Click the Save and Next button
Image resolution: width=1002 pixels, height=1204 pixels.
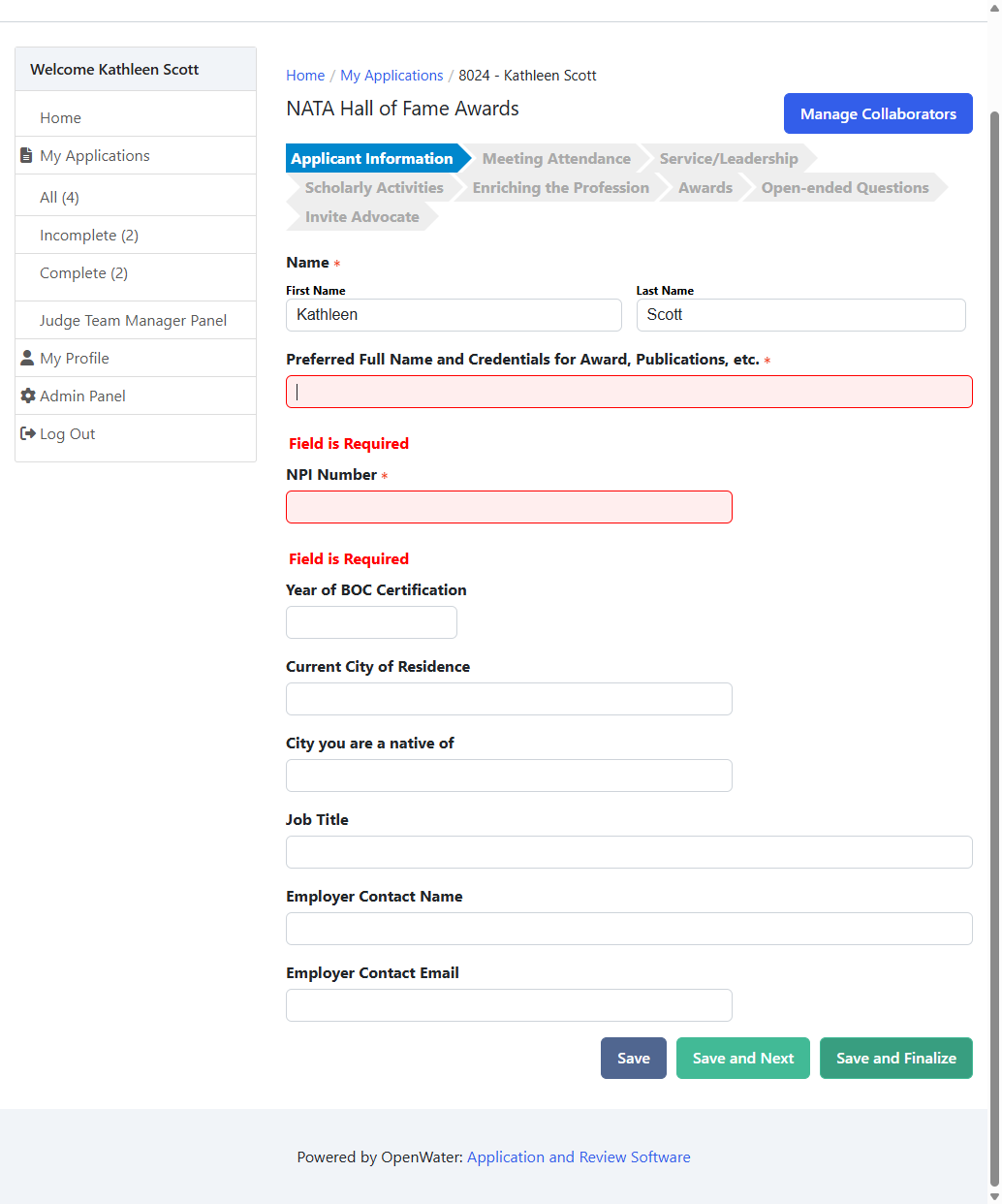click(743, 1058)
